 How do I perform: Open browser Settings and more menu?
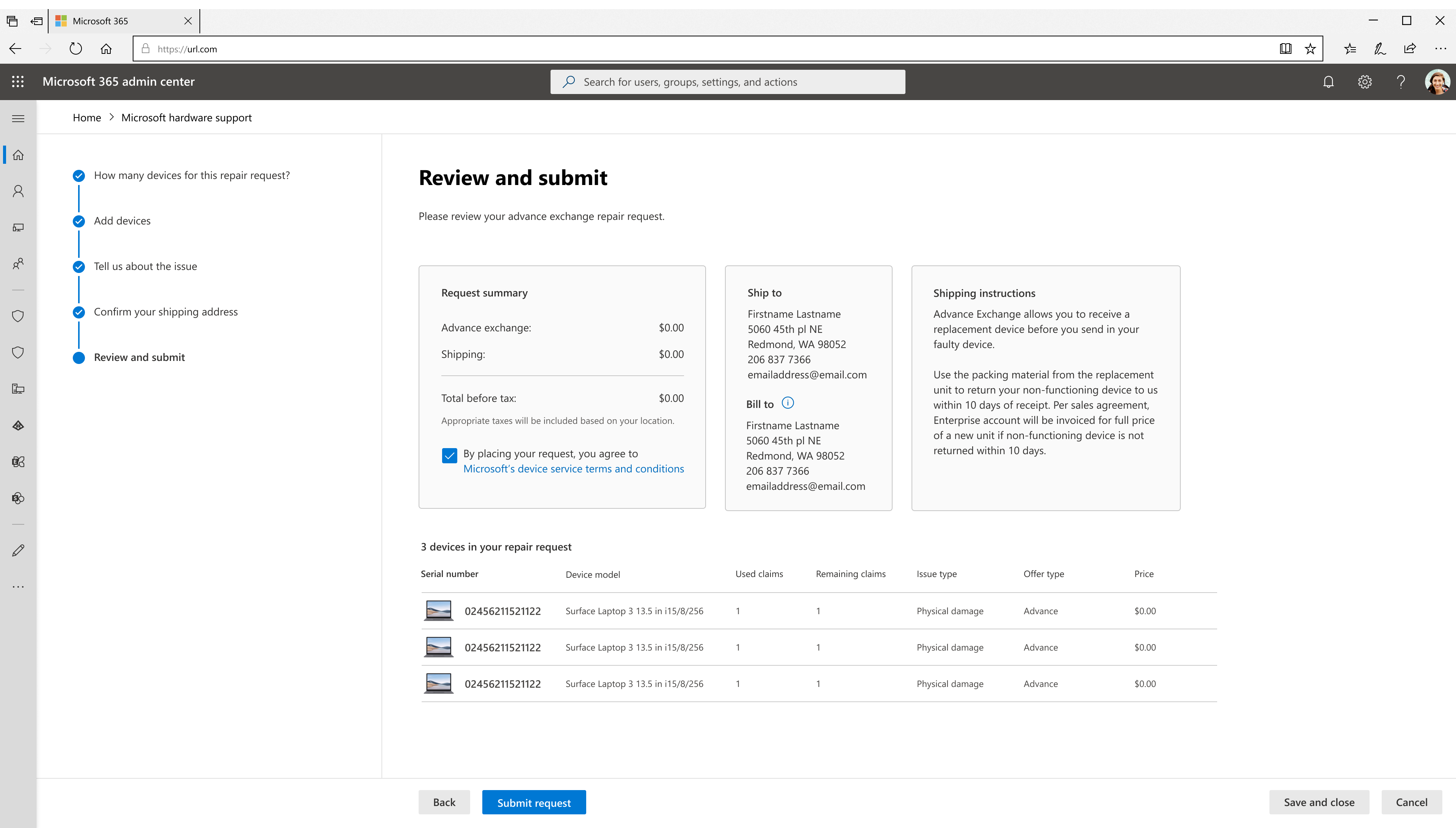[x=1440, y=49]
